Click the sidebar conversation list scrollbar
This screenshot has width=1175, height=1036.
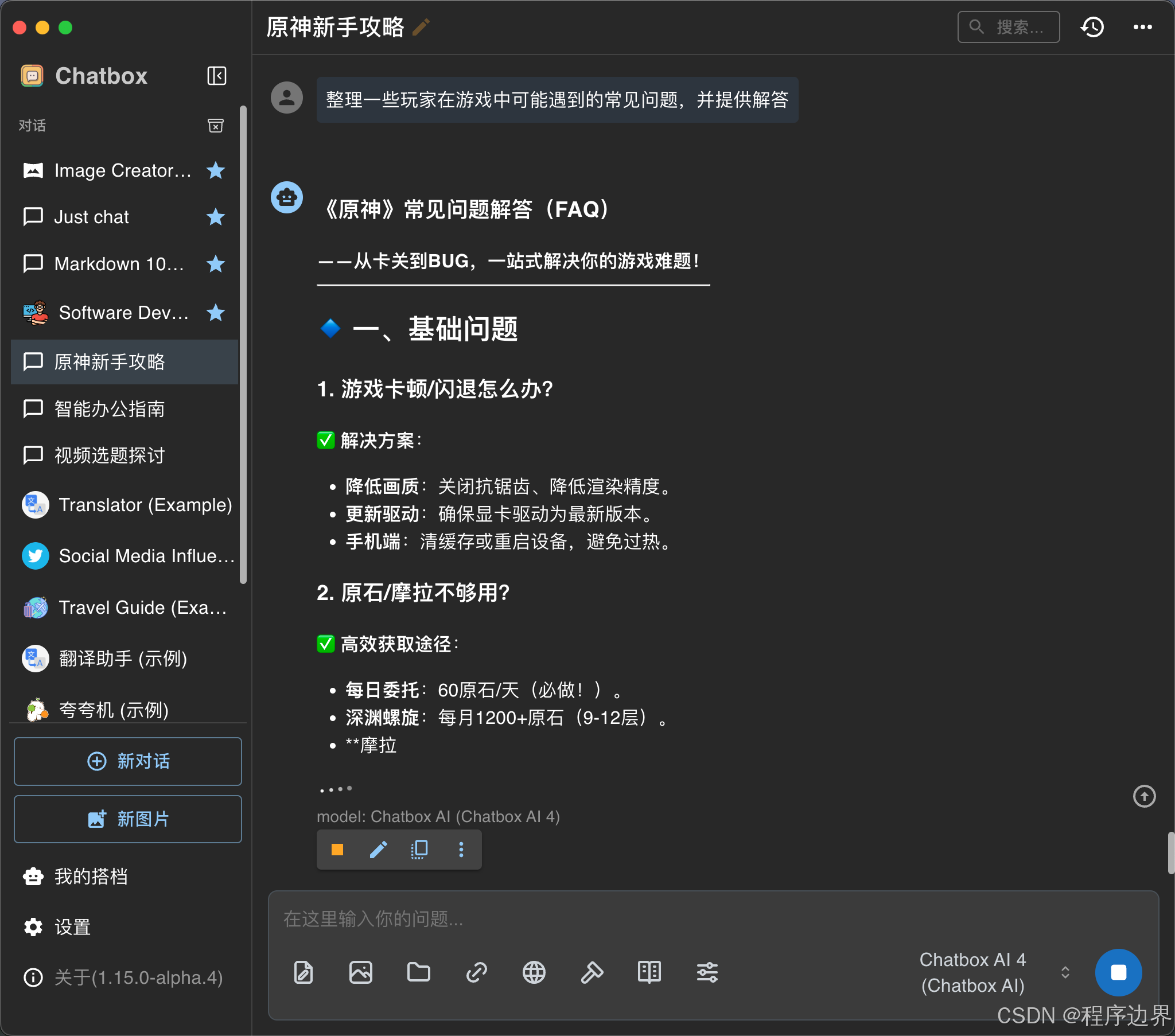click(x=243, y=345)
